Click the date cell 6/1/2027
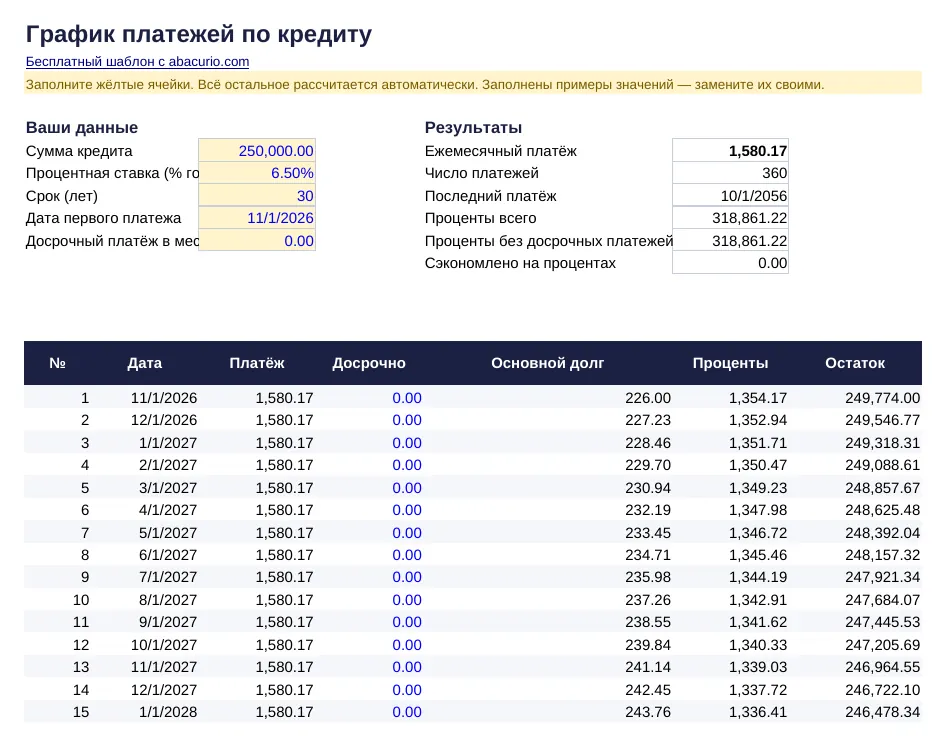 click(168, 555)
